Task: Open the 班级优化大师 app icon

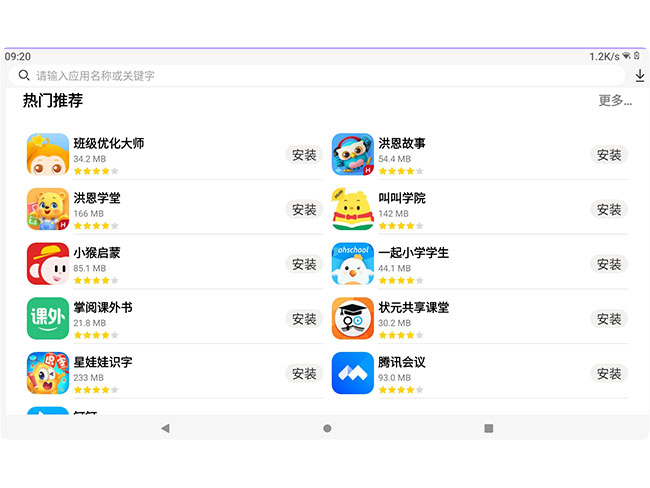Action: point(47,154)
